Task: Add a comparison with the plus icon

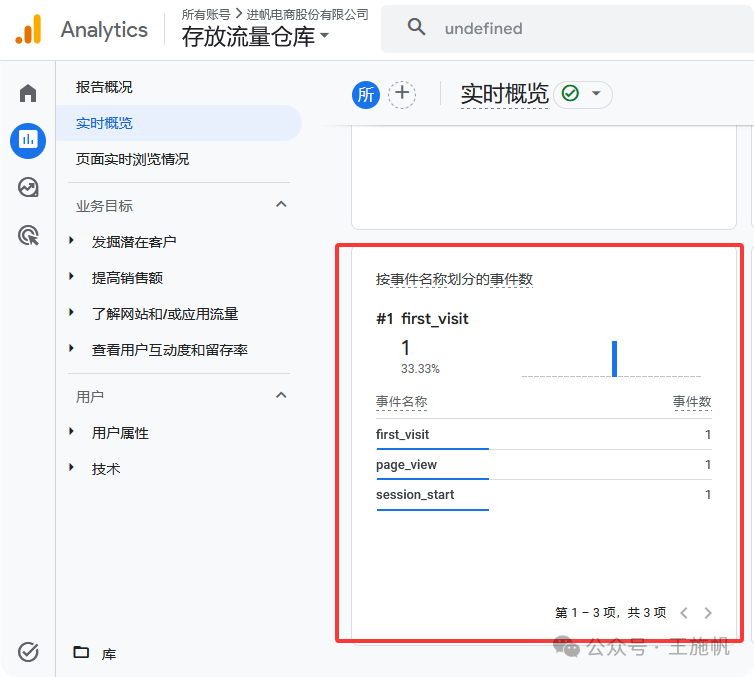Action: pos(402,94)
